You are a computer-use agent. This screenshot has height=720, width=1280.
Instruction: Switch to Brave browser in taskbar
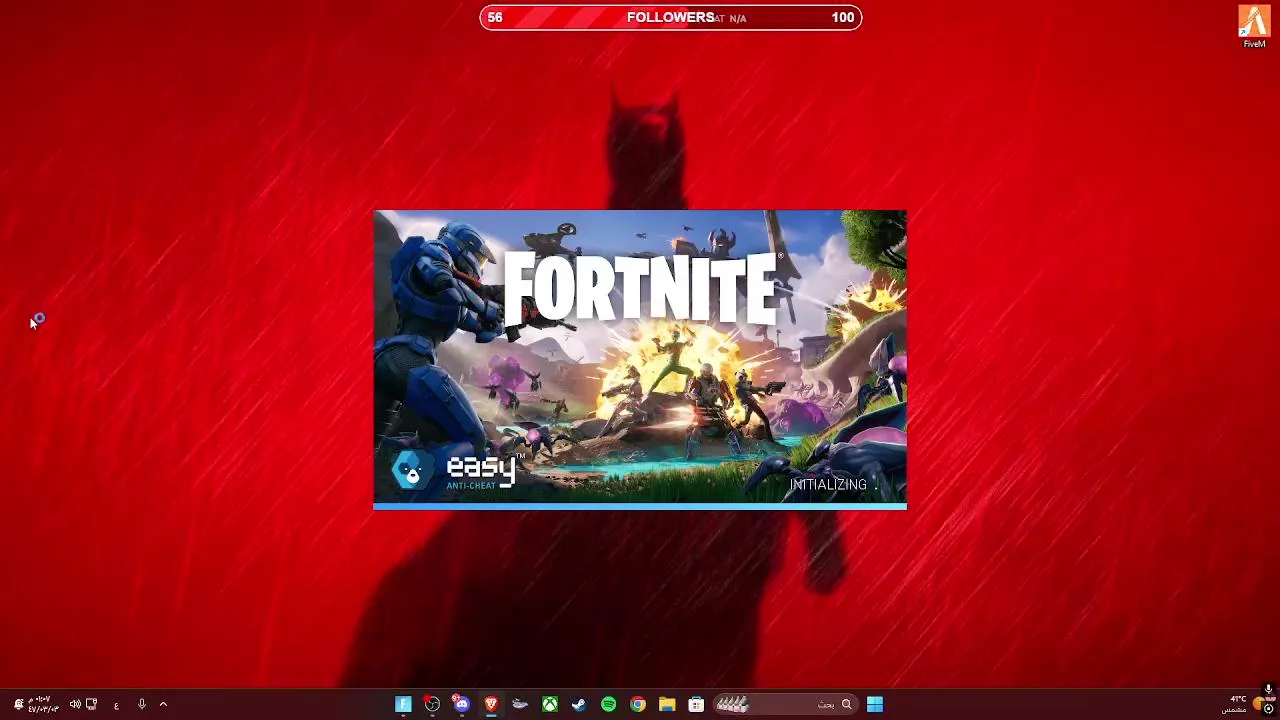(x=491, y=704)
